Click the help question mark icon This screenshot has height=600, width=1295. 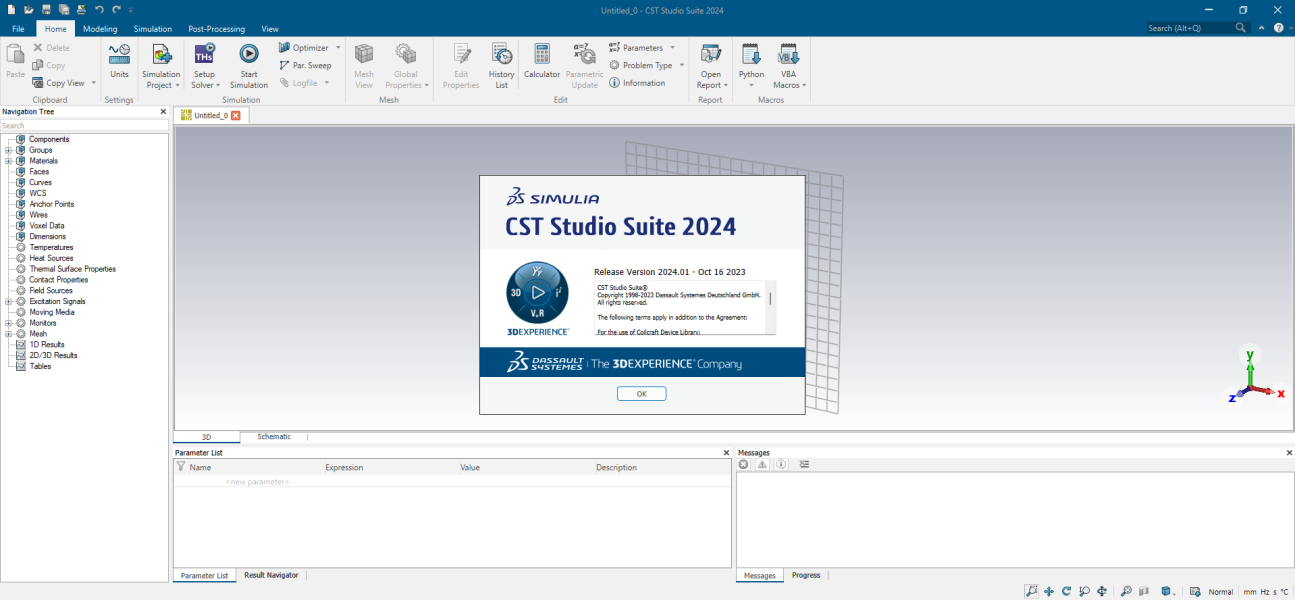(x=1278, y=28)
